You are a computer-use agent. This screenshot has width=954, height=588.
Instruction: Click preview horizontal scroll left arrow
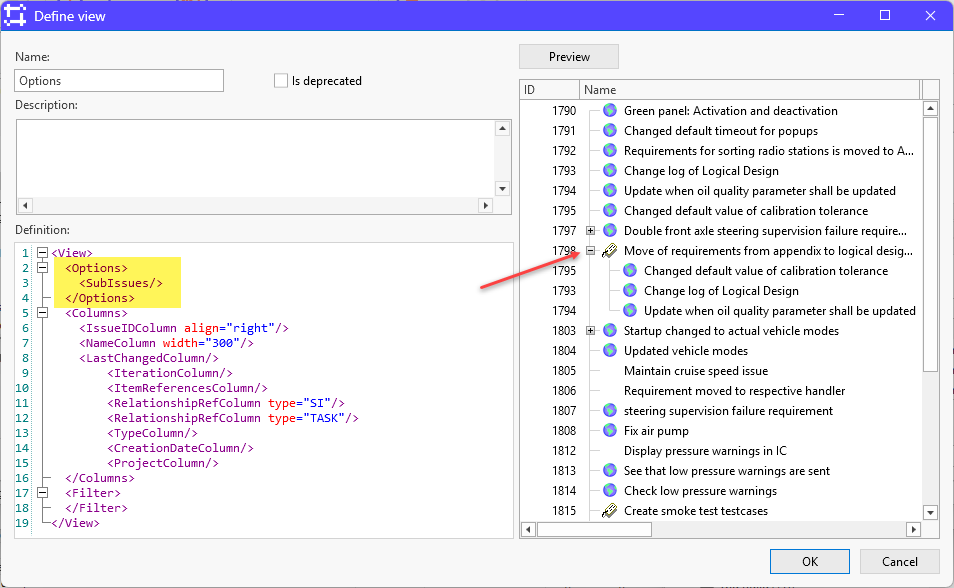(x=528, y=530)
